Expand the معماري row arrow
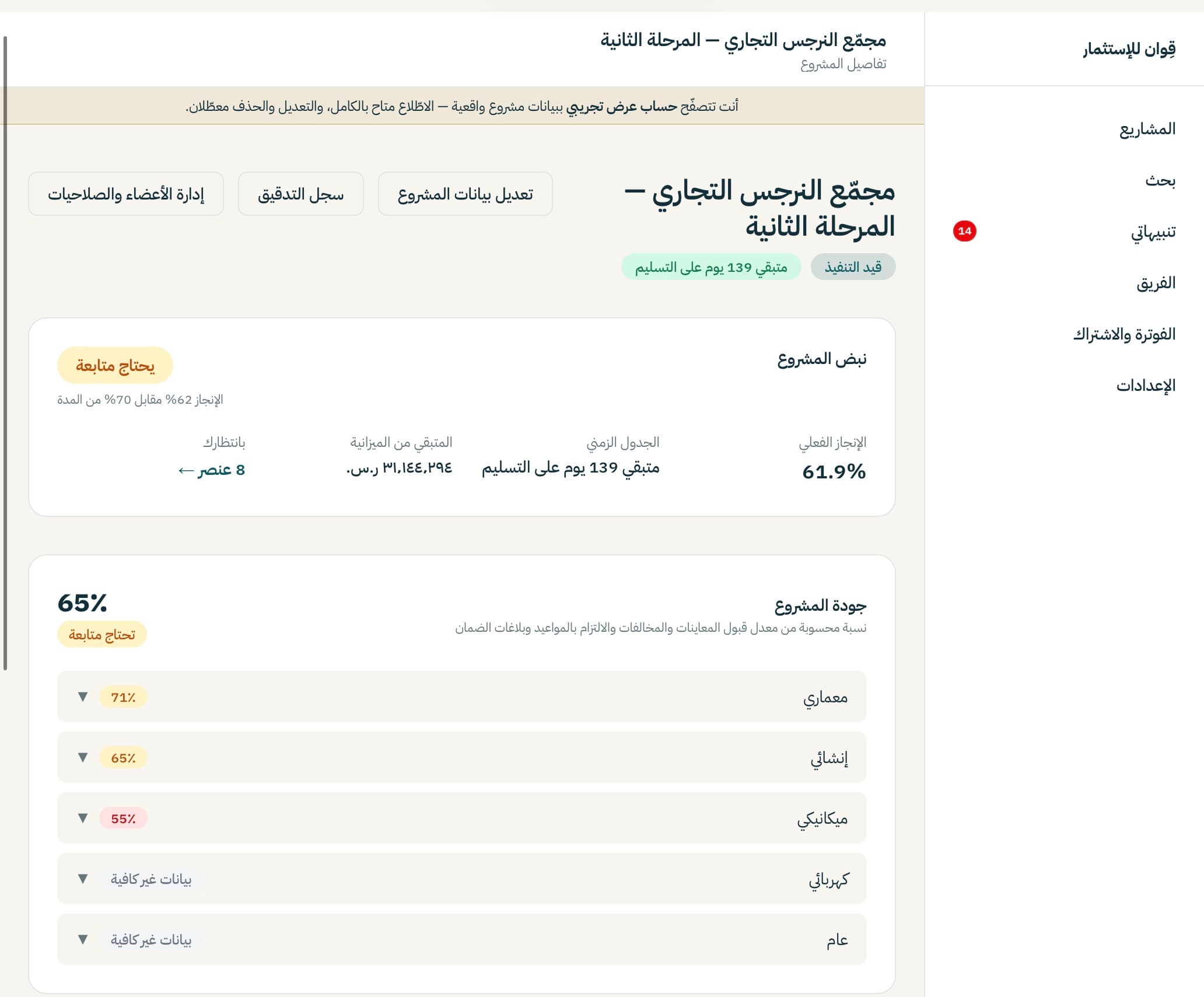The width and height of the screenshot is (1204, 997). [x=83, y=697]
